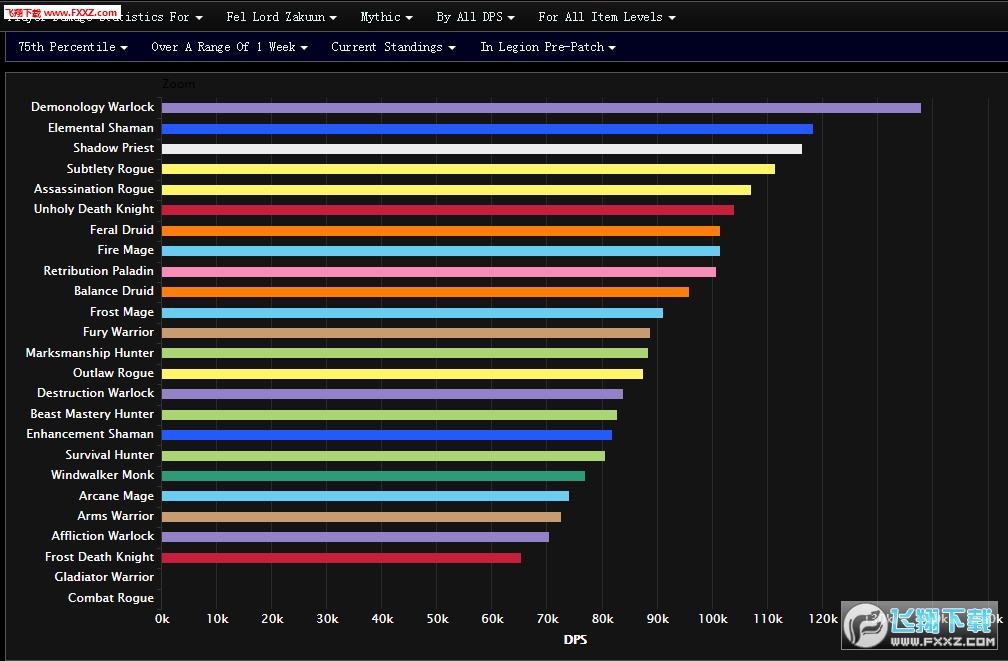Screen dimensions: 1008x661
Task: Open the Fel Lord Zakuun boss dropdown
Action: 281,17
